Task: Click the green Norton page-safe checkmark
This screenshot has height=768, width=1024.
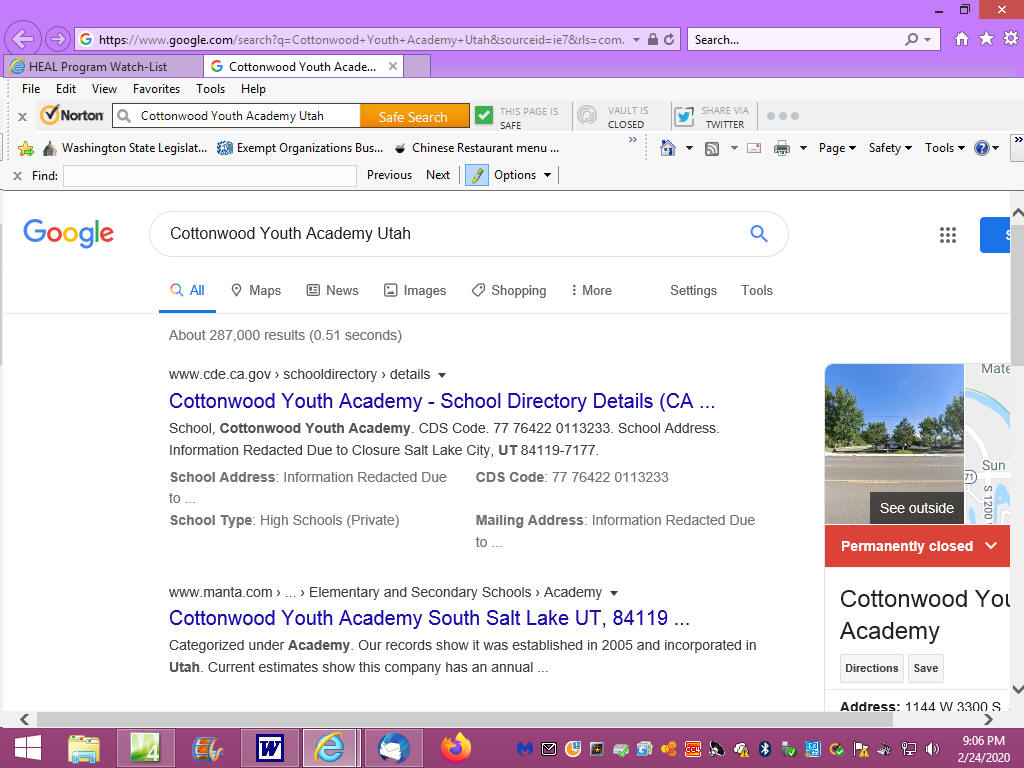Action: 484,116
